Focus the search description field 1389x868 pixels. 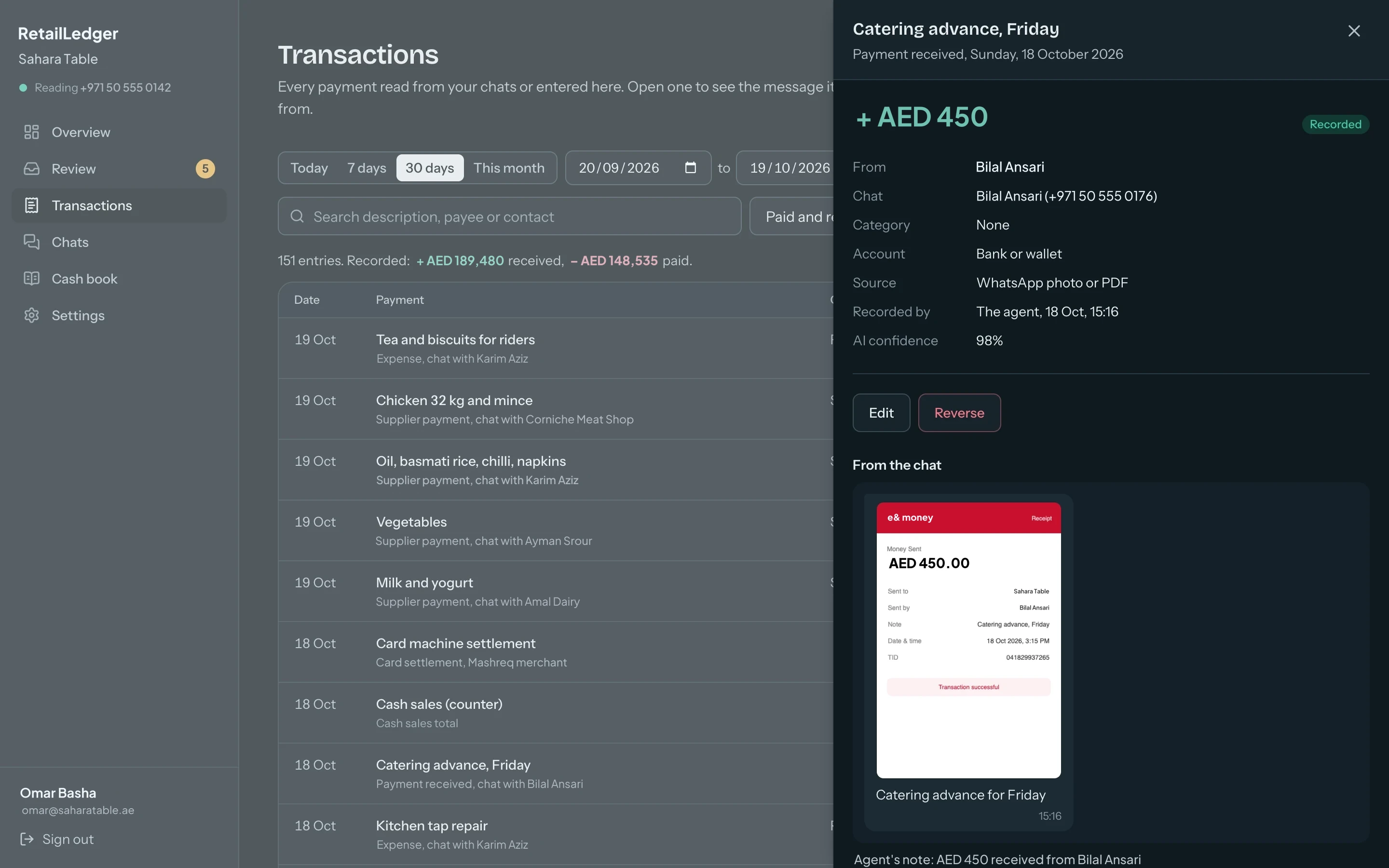point(510,217)
